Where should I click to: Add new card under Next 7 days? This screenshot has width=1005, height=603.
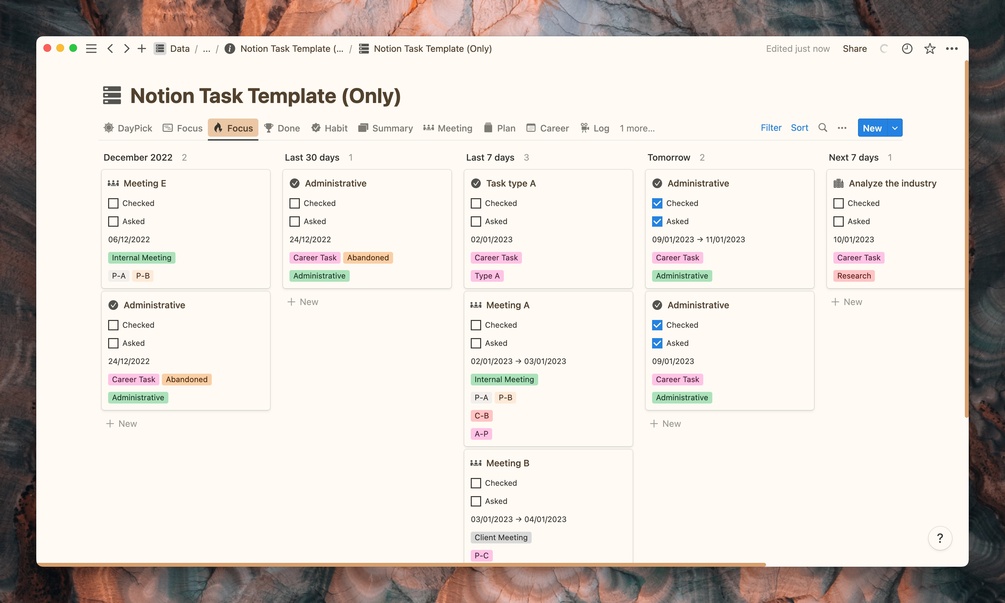[x=847, y=302]
